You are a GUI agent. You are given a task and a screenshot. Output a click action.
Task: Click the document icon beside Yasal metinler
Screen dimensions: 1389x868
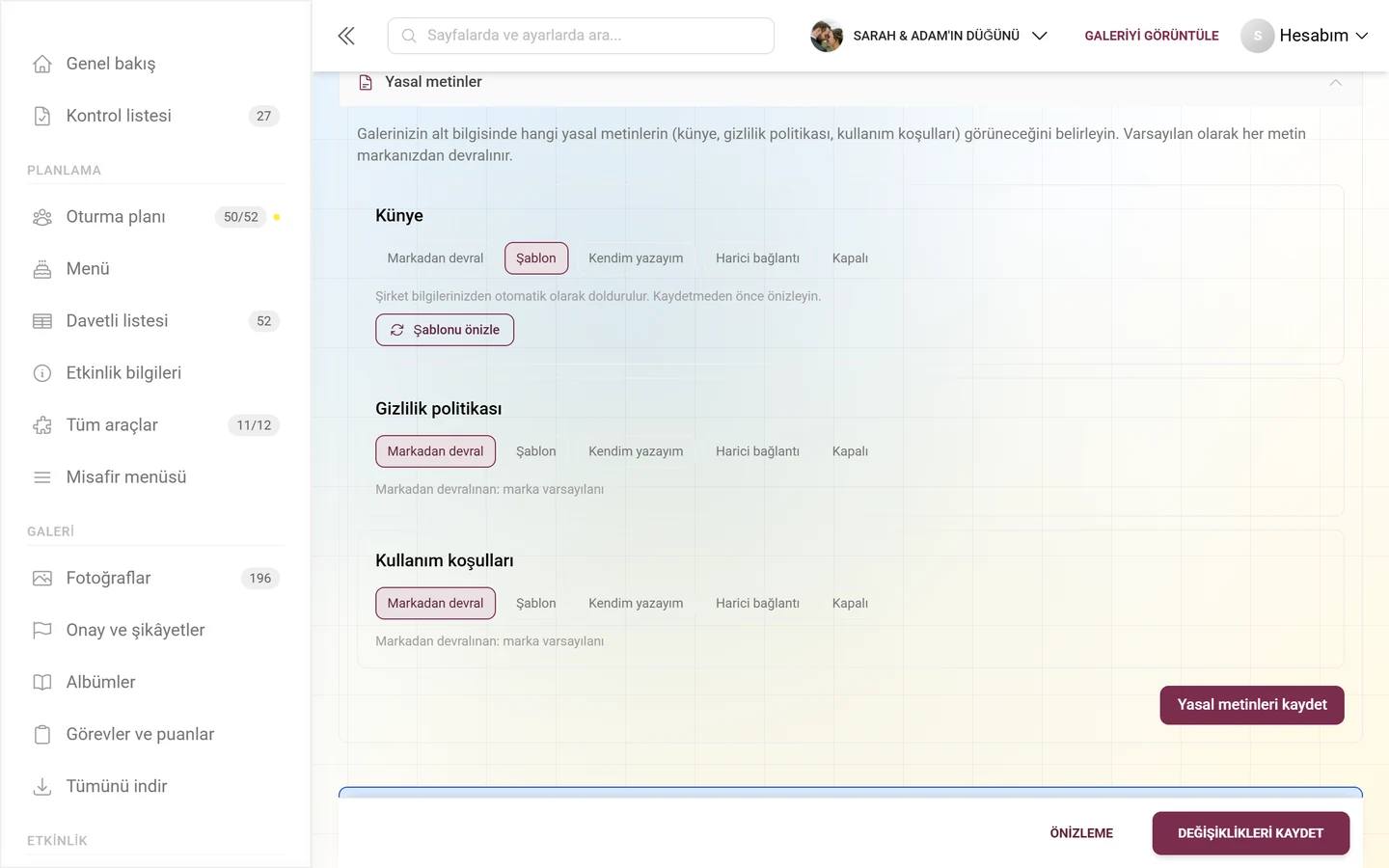(366, 82)
